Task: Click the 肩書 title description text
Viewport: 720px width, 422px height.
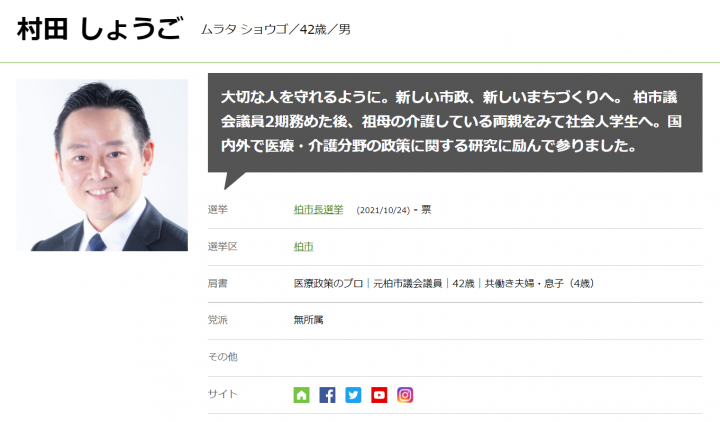Action: tap(444, 284)
